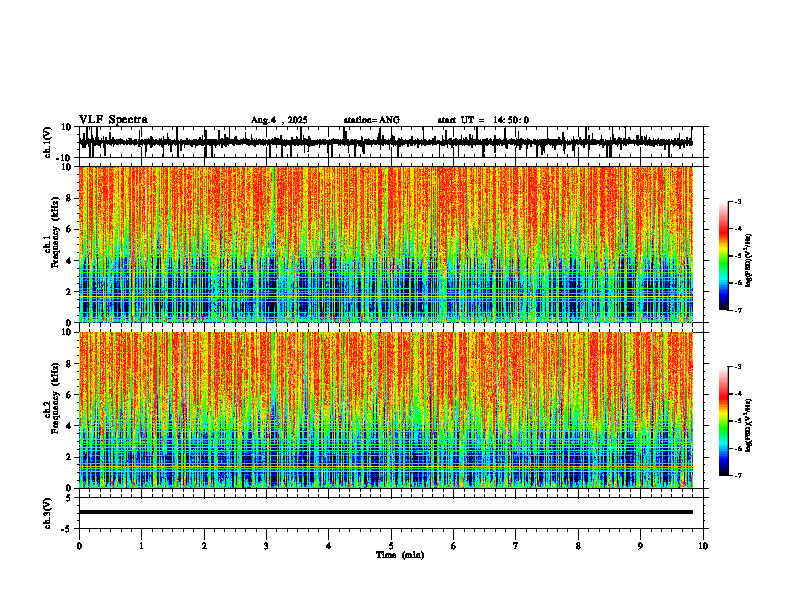
Task: Select the "ch.3(V)" axis label
Action: click(x=48, y=513)
